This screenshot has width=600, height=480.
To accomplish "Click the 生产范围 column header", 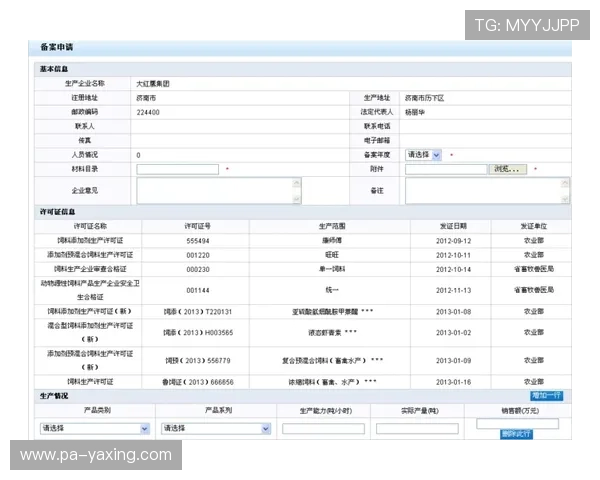I will tap(332, 226).
